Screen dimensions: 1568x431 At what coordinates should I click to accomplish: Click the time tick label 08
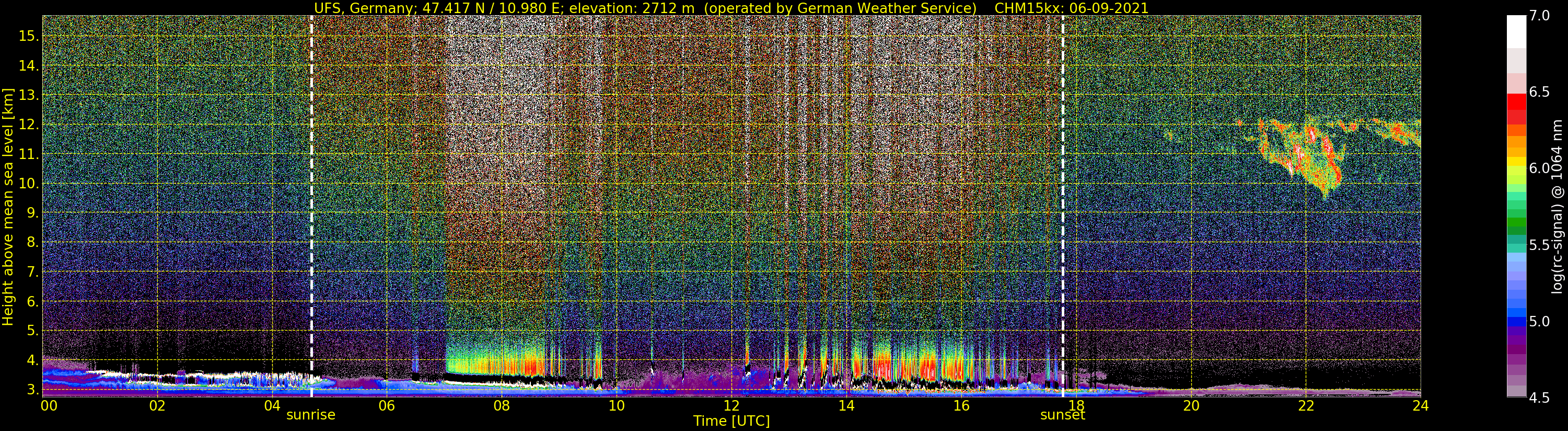click(x=502, y=405)
